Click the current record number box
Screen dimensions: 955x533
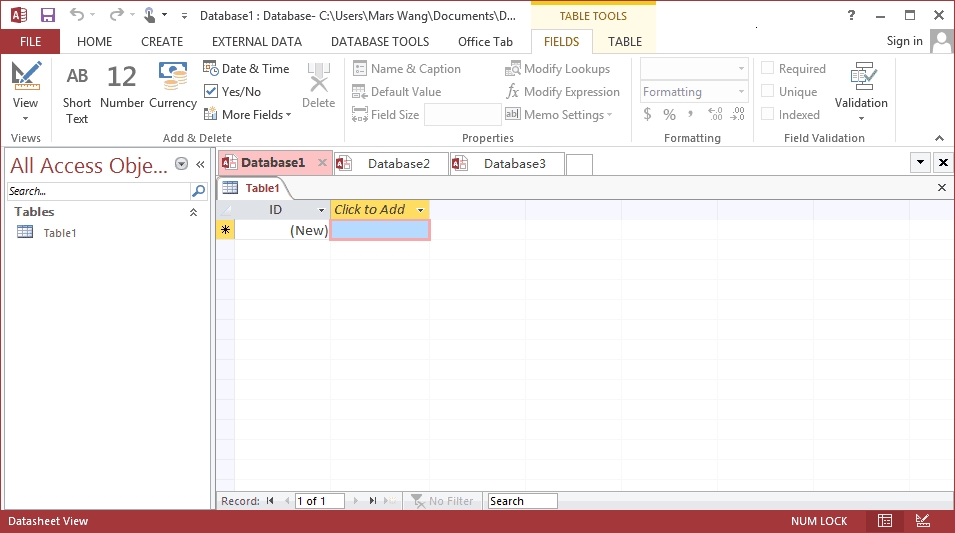[x=320, y=501]
